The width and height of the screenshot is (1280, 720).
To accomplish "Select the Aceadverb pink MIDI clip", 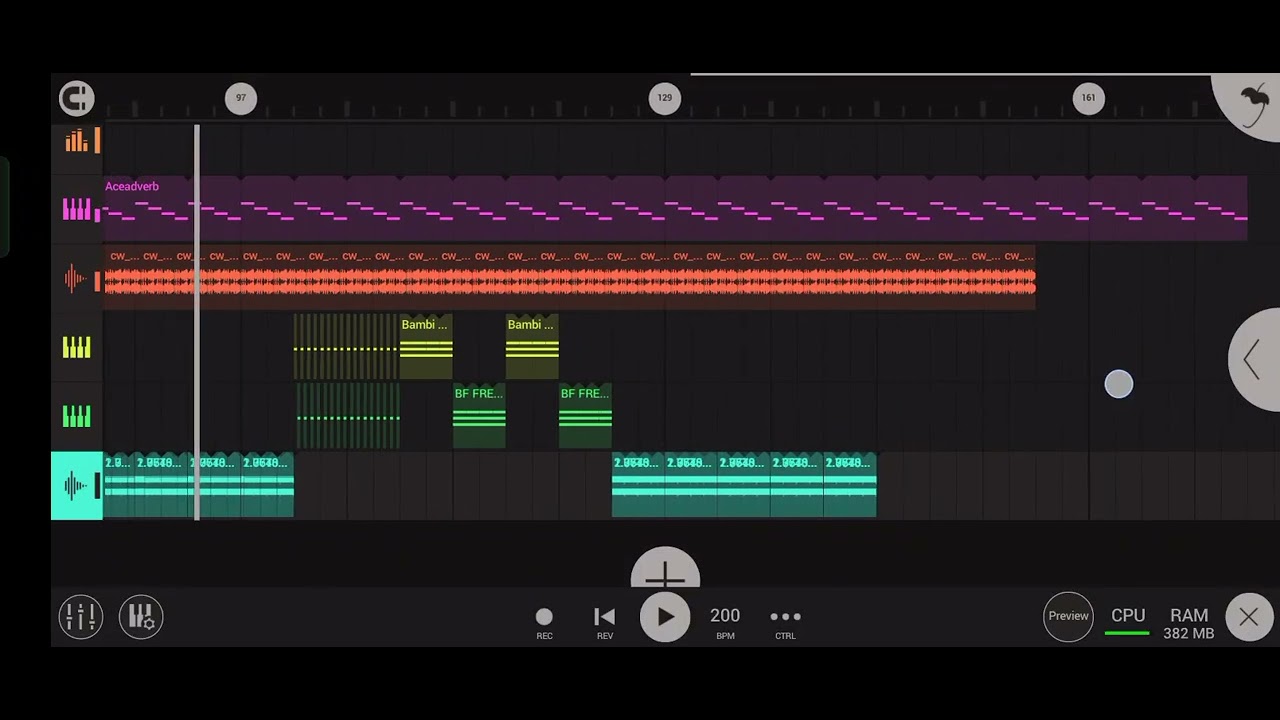I will (x=675, y=208).
